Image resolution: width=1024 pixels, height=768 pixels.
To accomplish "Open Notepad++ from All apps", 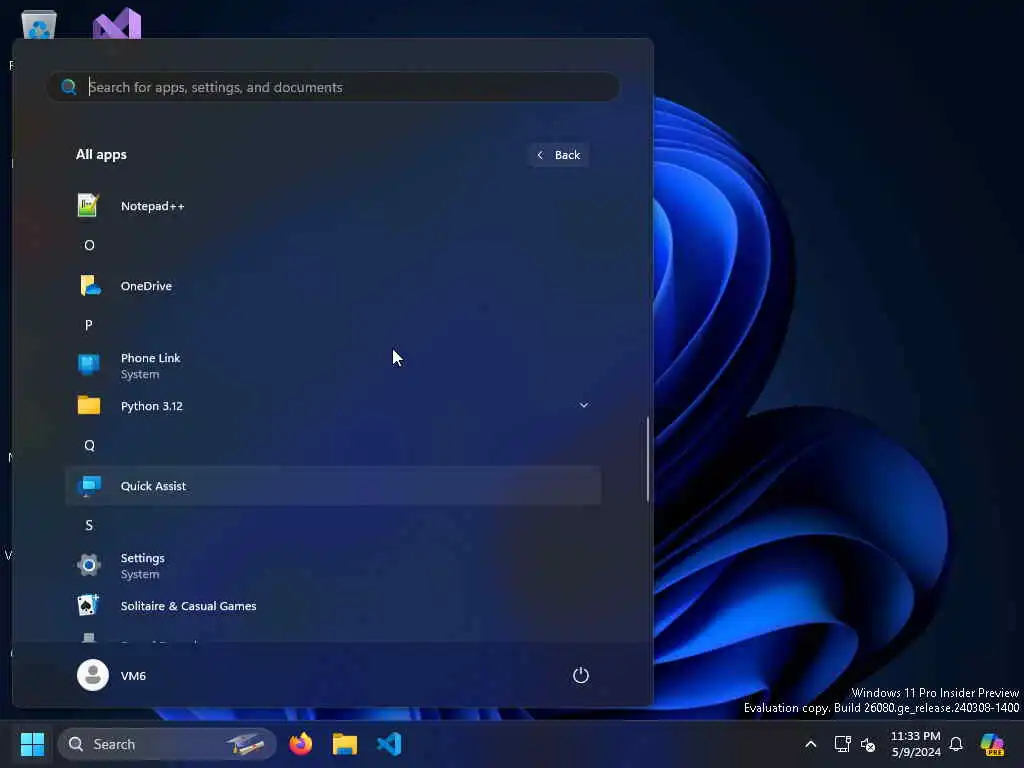I will 333,206.
